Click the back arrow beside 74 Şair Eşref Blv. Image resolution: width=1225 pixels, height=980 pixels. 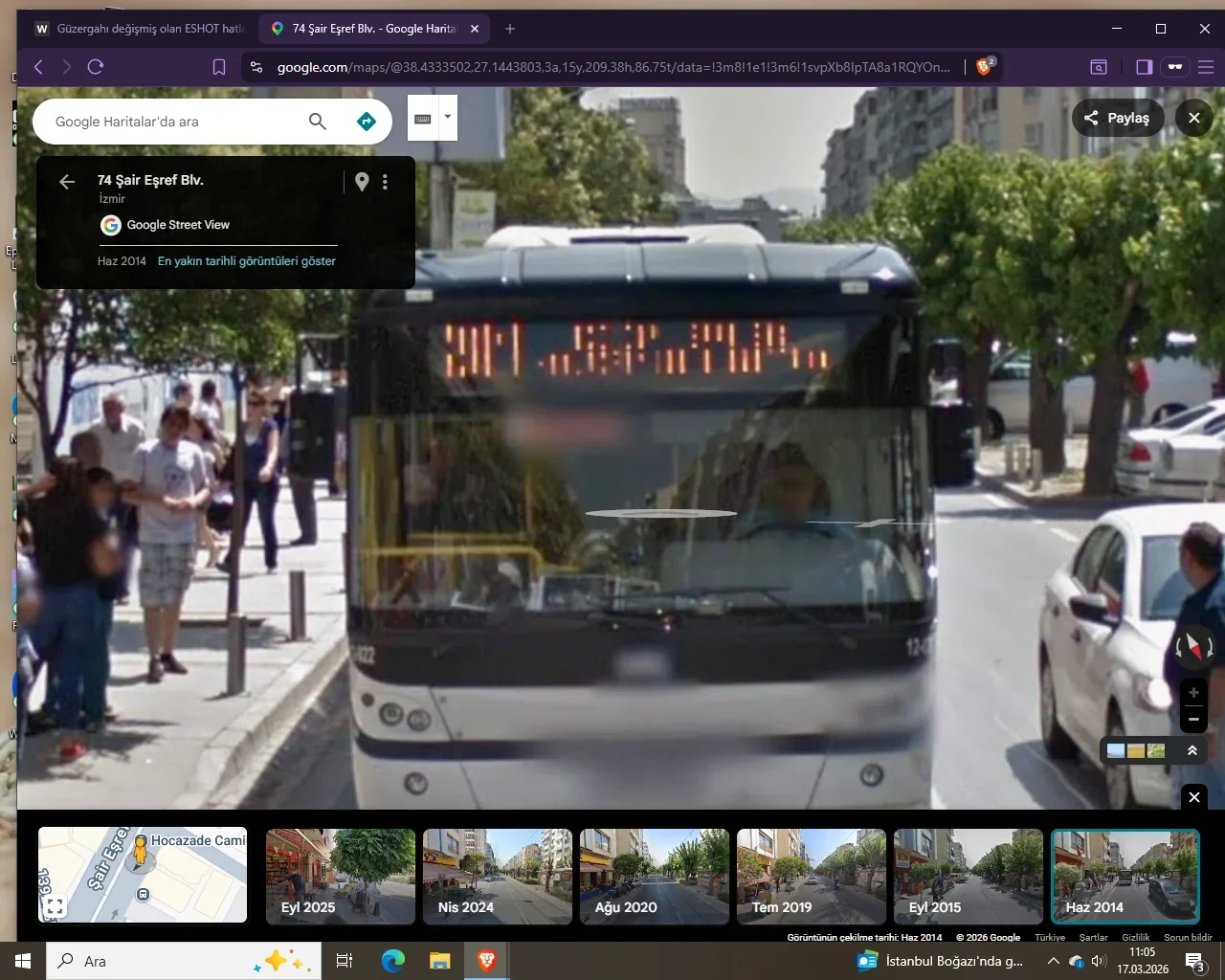tap(67, 182)
